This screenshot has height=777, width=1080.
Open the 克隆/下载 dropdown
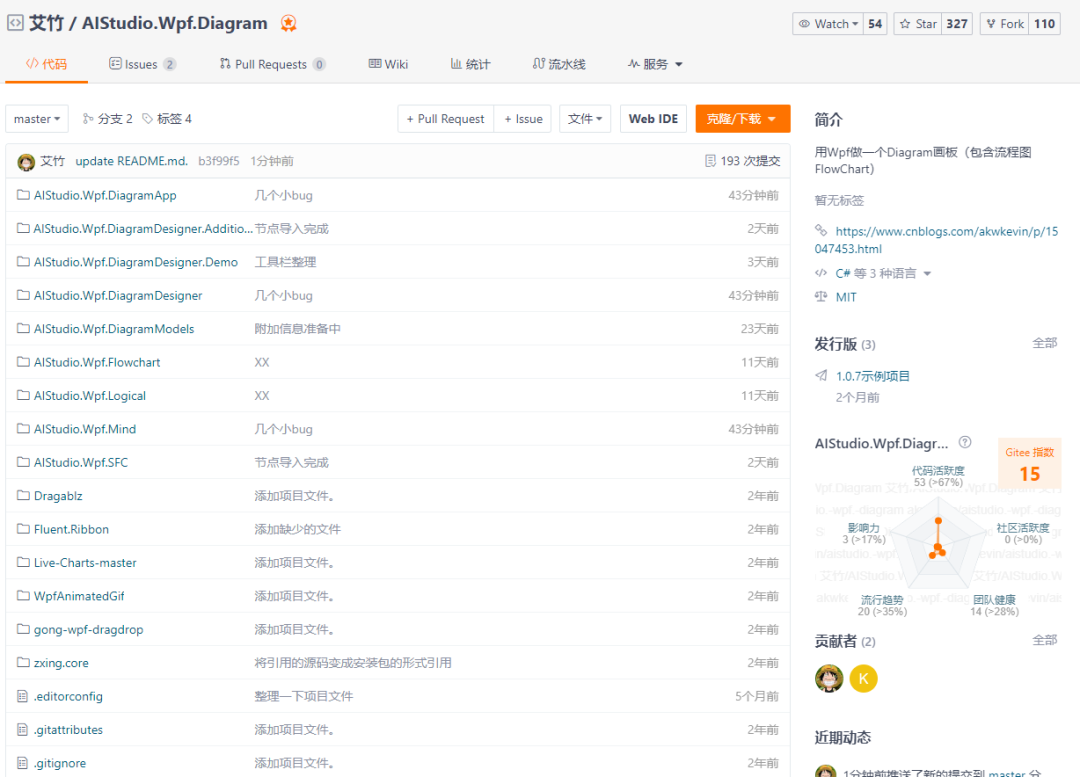click(x=742, y=118)
